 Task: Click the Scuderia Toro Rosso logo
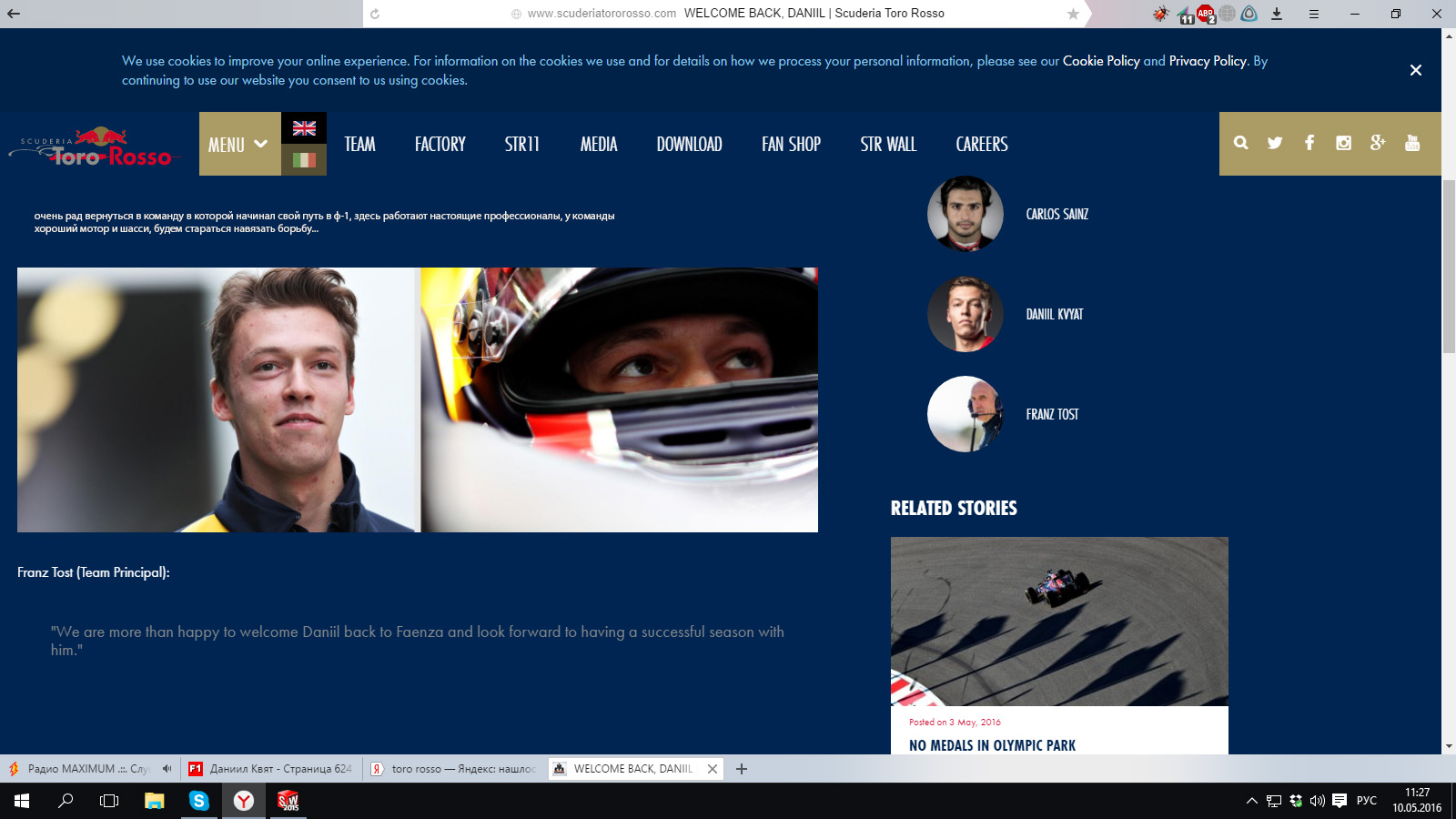pos(95,147)
